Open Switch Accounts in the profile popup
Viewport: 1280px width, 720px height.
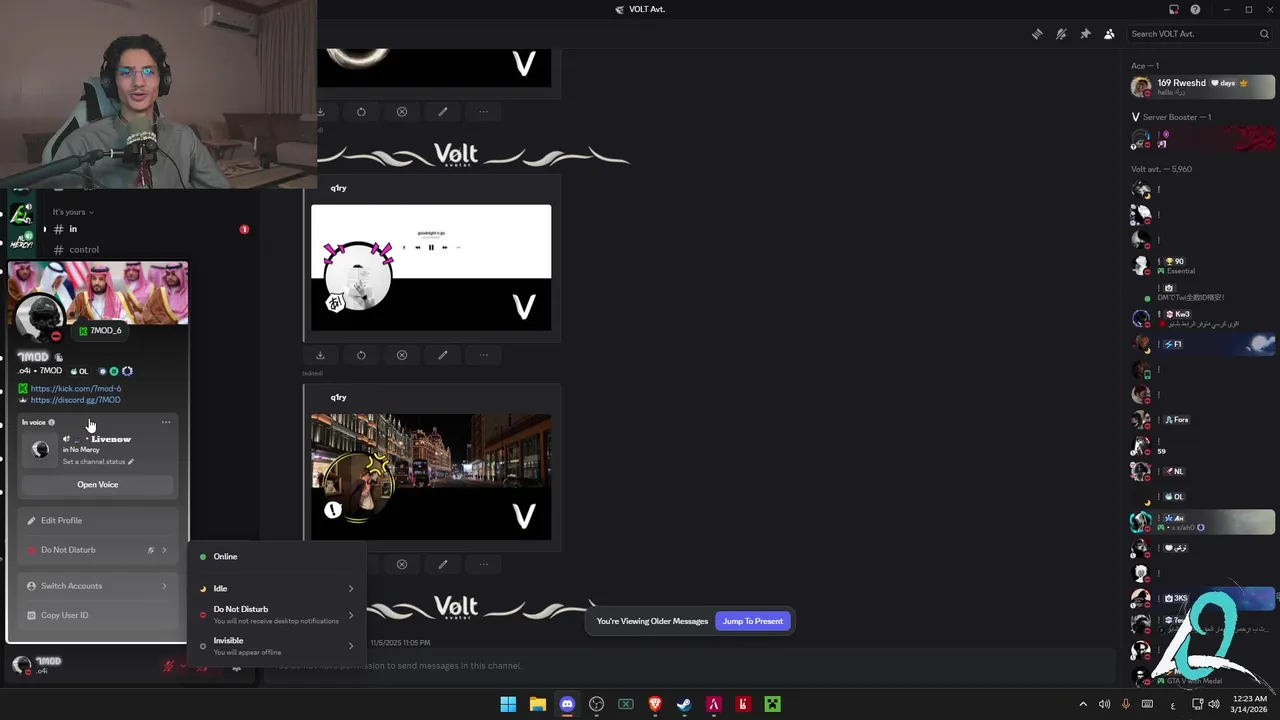[98, 586]
